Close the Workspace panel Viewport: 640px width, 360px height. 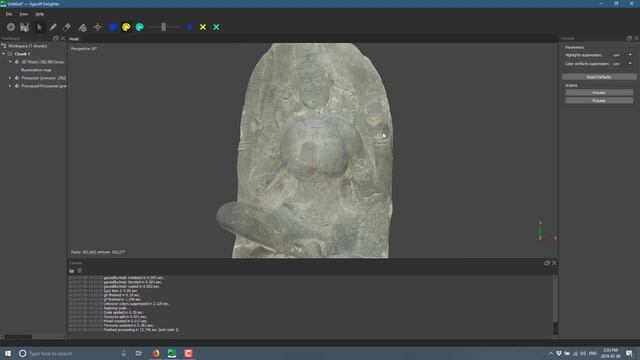pyautogui.click(x=63, y=38)
